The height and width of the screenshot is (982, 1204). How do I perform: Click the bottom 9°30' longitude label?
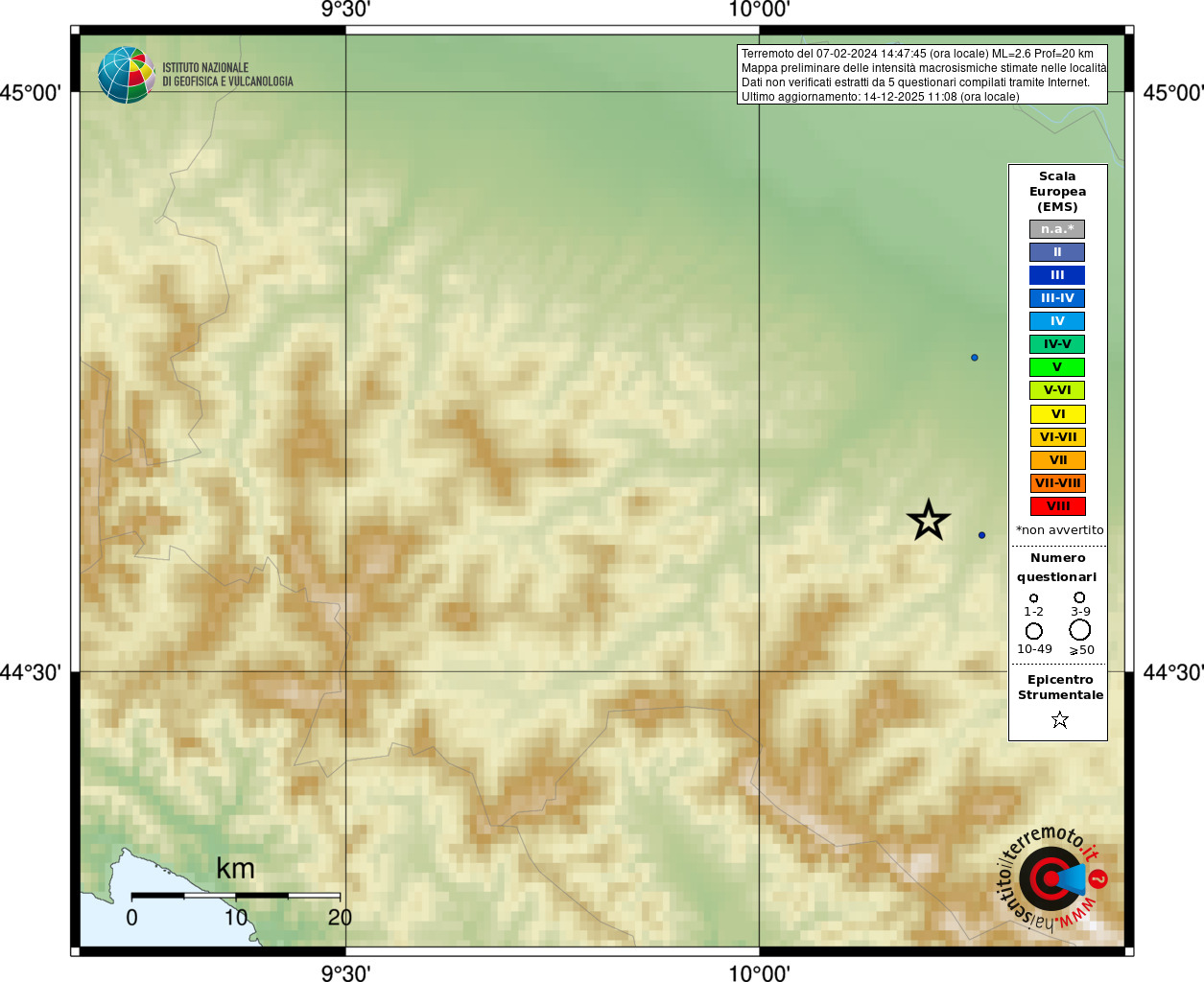(x=345, y=973)
